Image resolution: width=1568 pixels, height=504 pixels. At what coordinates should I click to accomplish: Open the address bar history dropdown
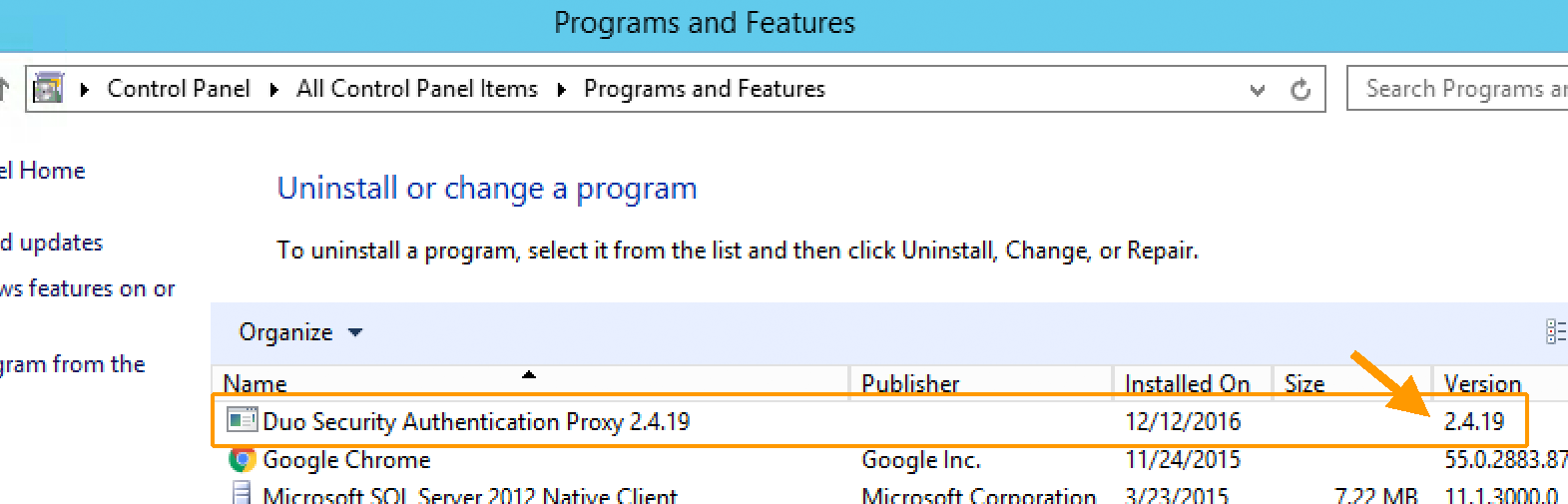tap(1258, 90)
